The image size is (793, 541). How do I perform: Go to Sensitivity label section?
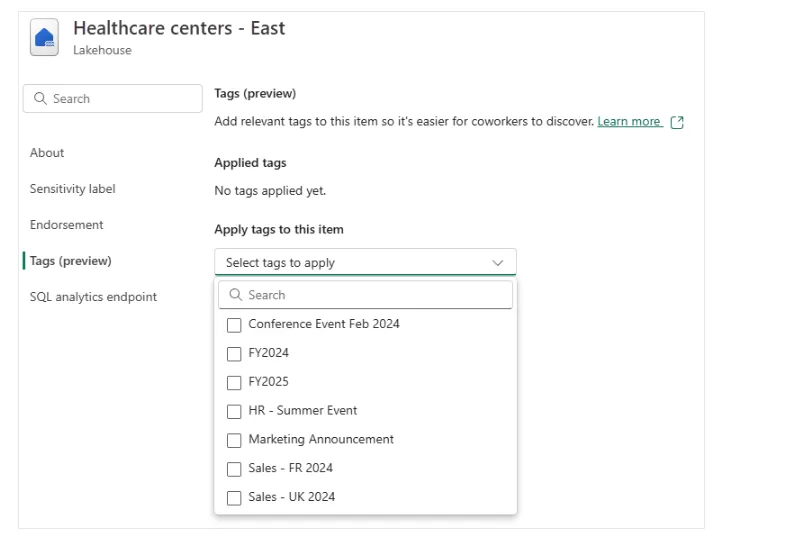pos(72,189)
